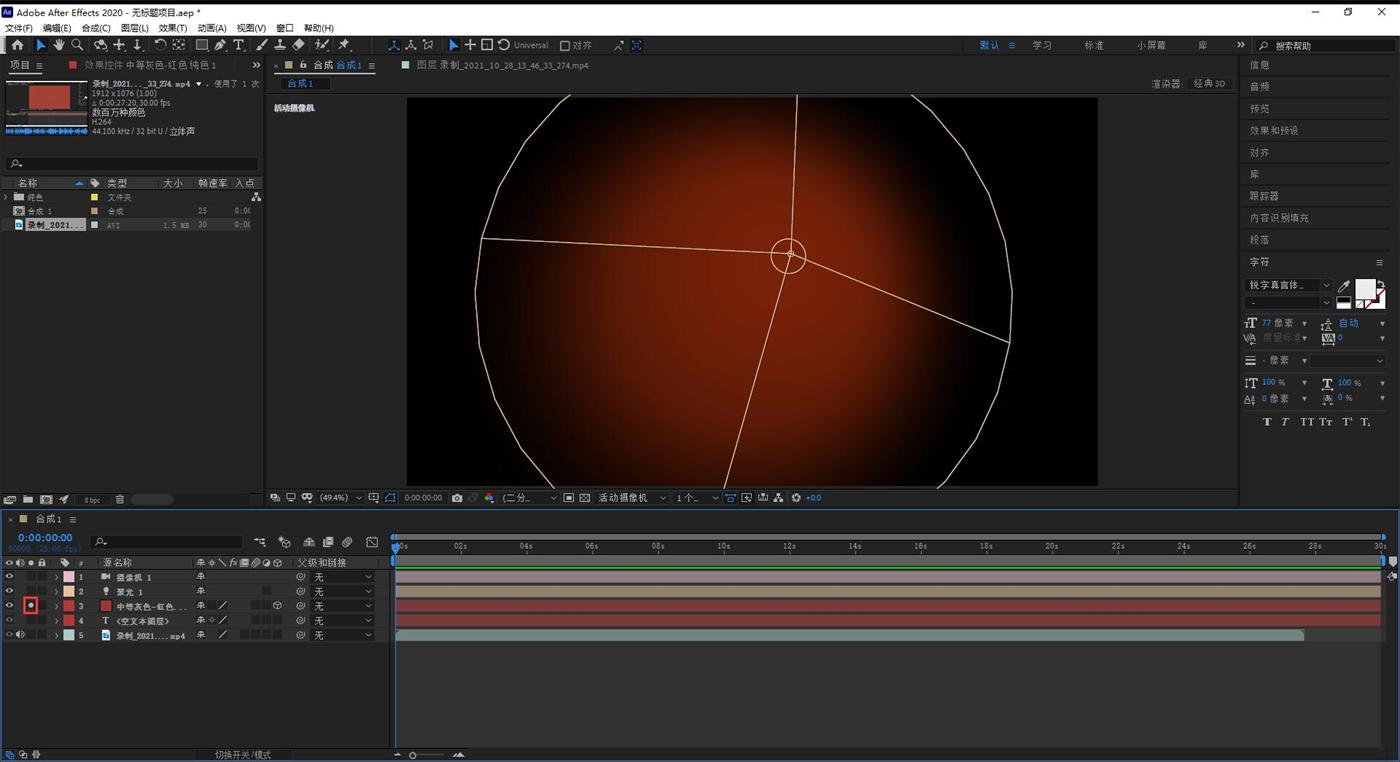Open the 跟踪器 panel
This screenshot has width=1400, height=762.
(1264, 196)
